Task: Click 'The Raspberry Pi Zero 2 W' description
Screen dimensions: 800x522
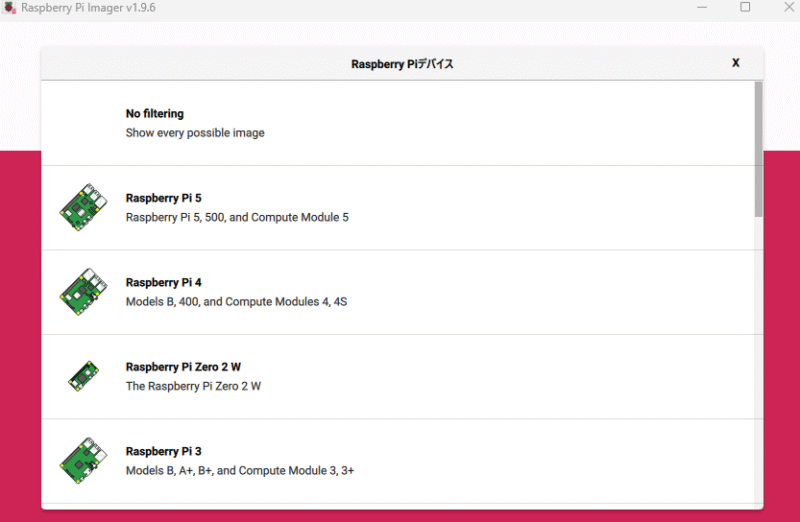Action: tap(193, 386)
